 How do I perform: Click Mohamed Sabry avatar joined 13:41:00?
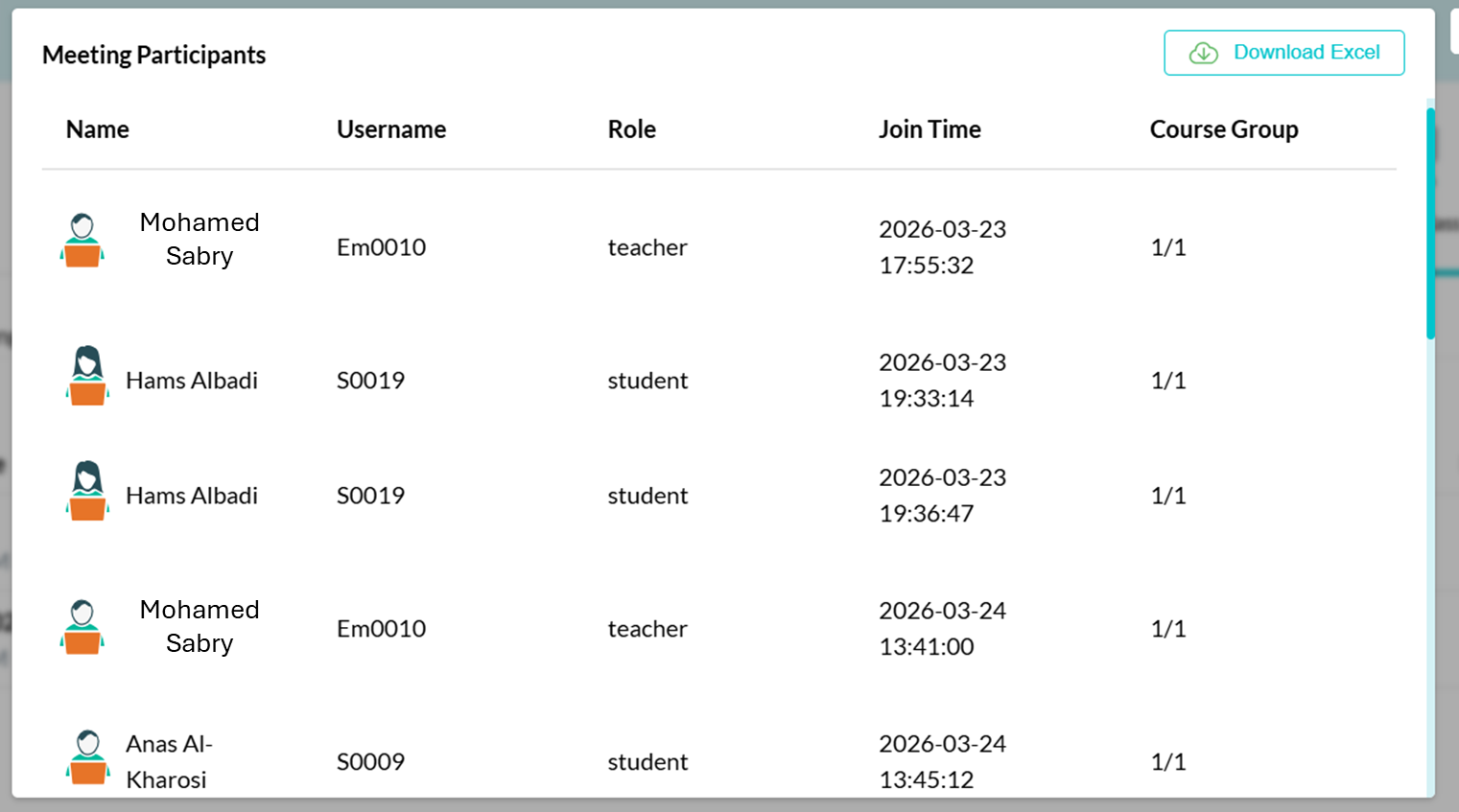pos(82,627)
